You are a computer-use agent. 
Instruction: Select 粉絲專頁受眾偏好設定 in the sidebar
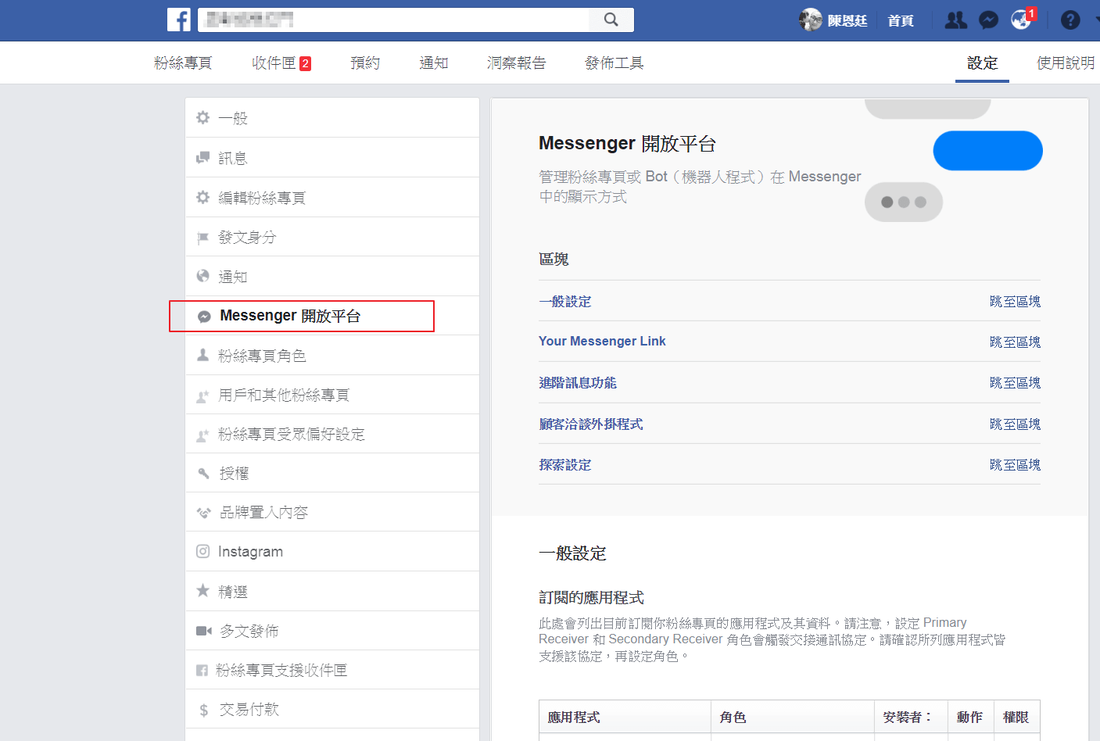pos(333,434)
